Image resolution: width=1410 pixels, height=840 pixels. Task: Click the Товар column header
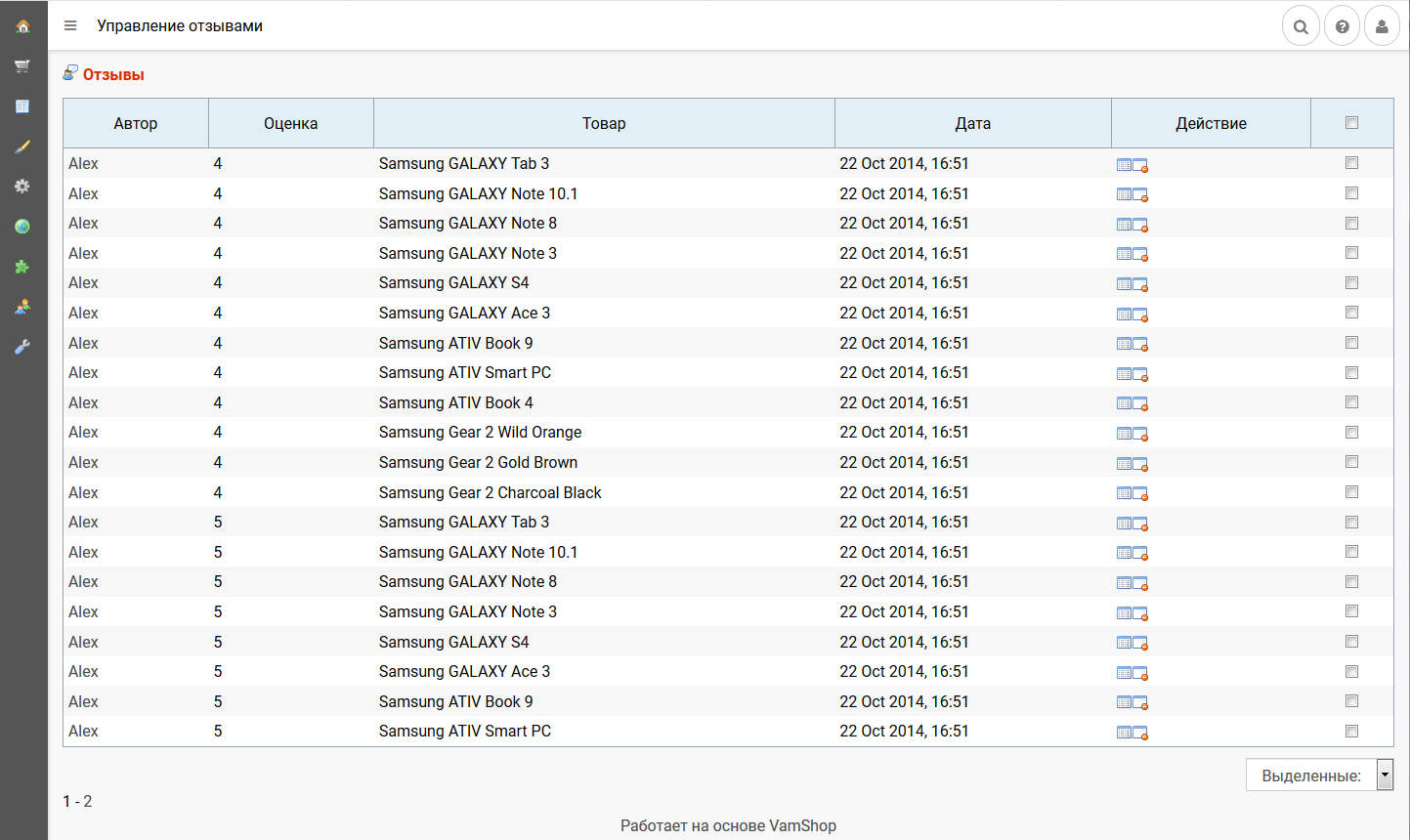pyautogui.click(x=603, y=124)
